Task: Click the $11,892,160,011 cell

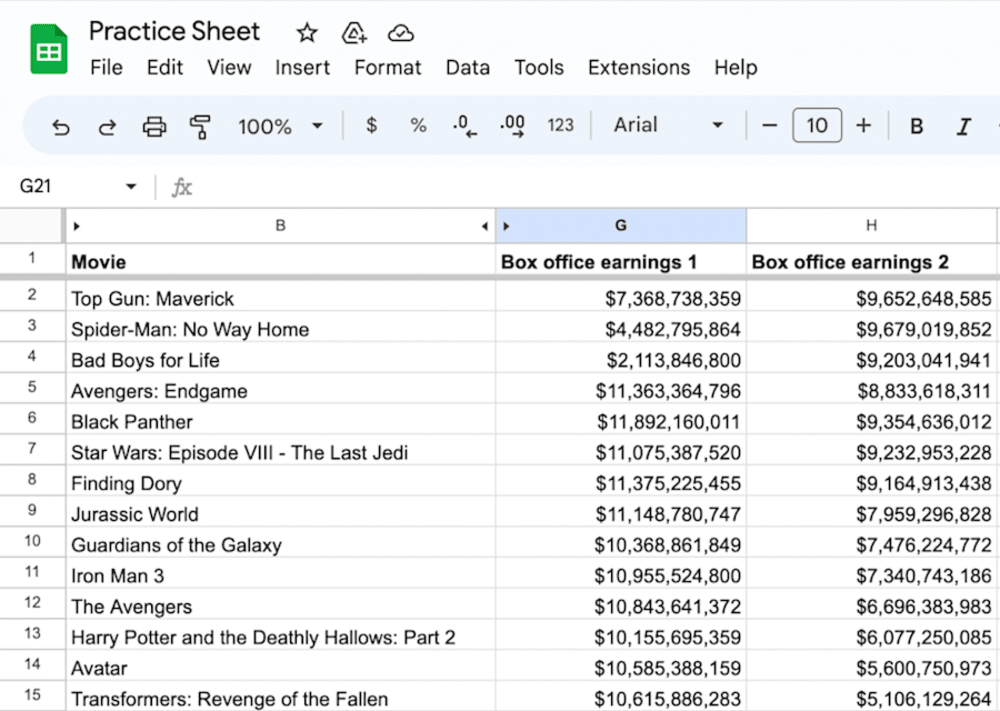Action: click(x=621, y=421)
